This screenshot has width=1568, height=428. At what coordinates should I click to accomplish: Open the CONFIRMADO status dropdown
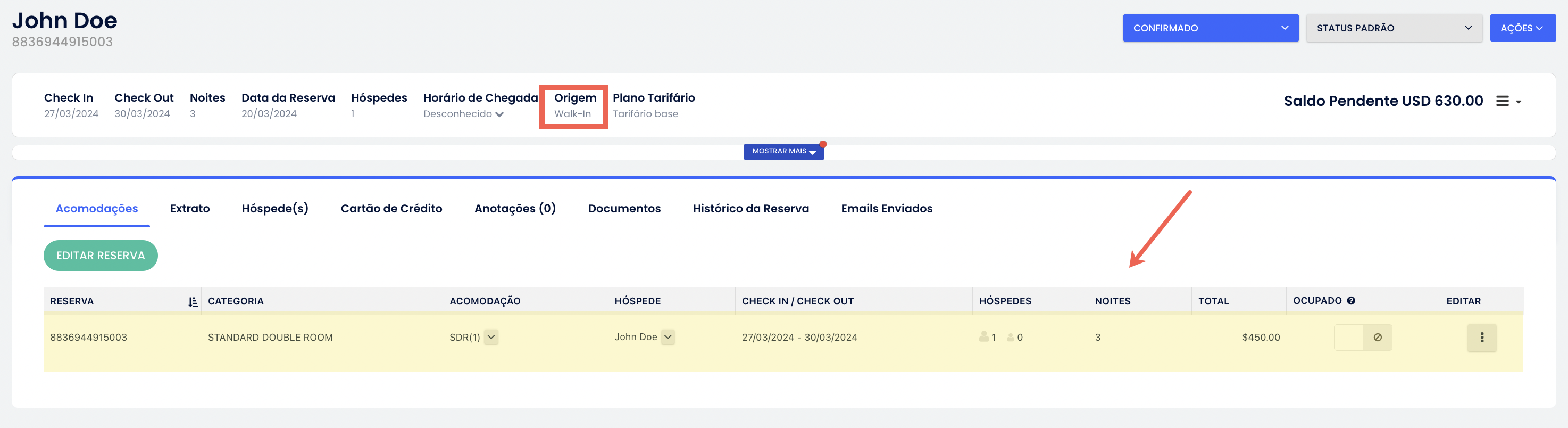pos(1210,28)
